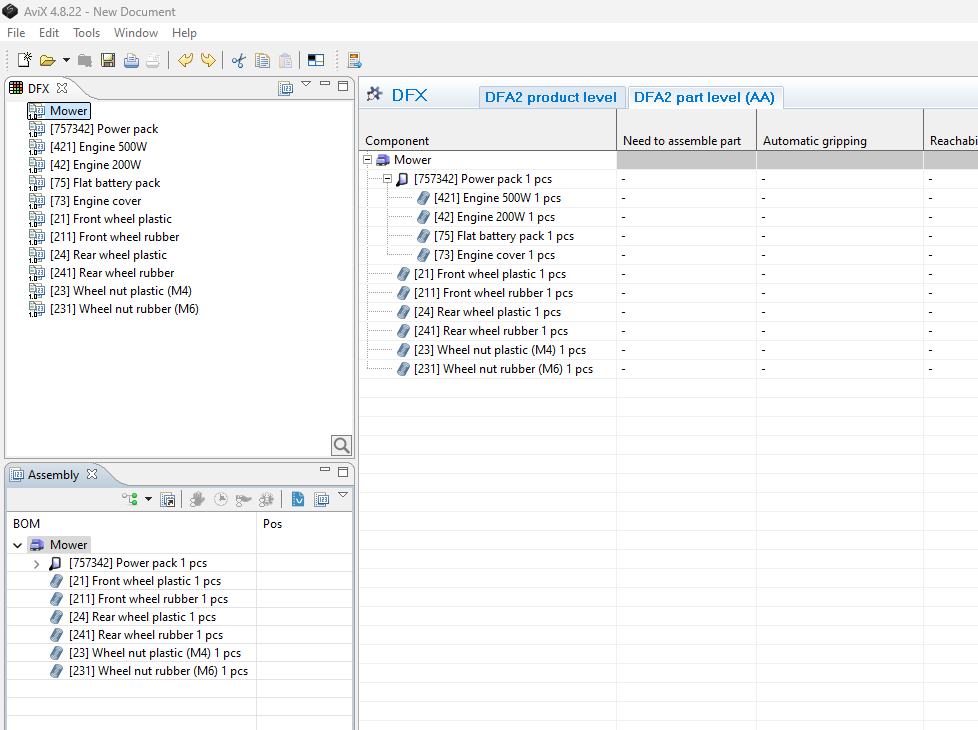This screenshot has width=978, height=730.
Task: Click the Copy icon in toolbar
Action: coord(262,60)
